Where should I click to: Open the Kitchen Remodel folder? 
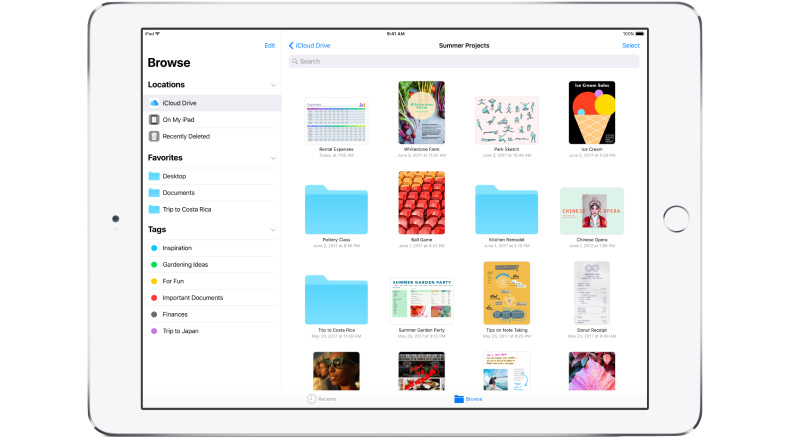point(506,209)
